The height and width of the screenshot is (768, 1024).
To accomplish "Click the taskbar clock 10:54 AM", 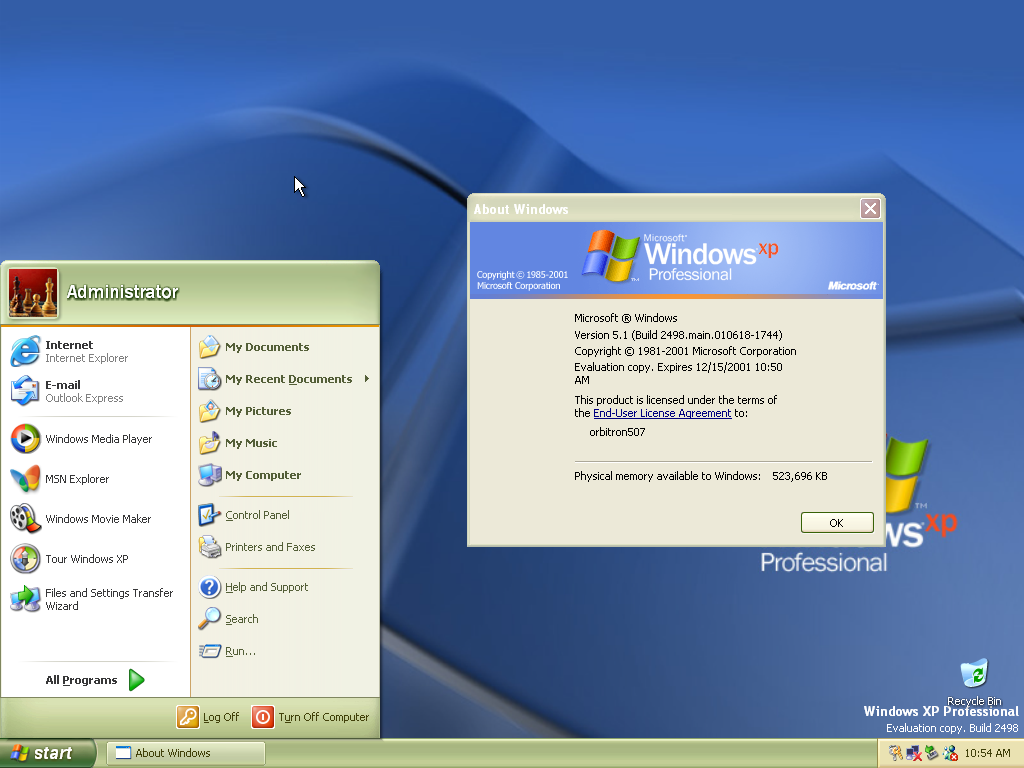I will (x=987, y=753).
